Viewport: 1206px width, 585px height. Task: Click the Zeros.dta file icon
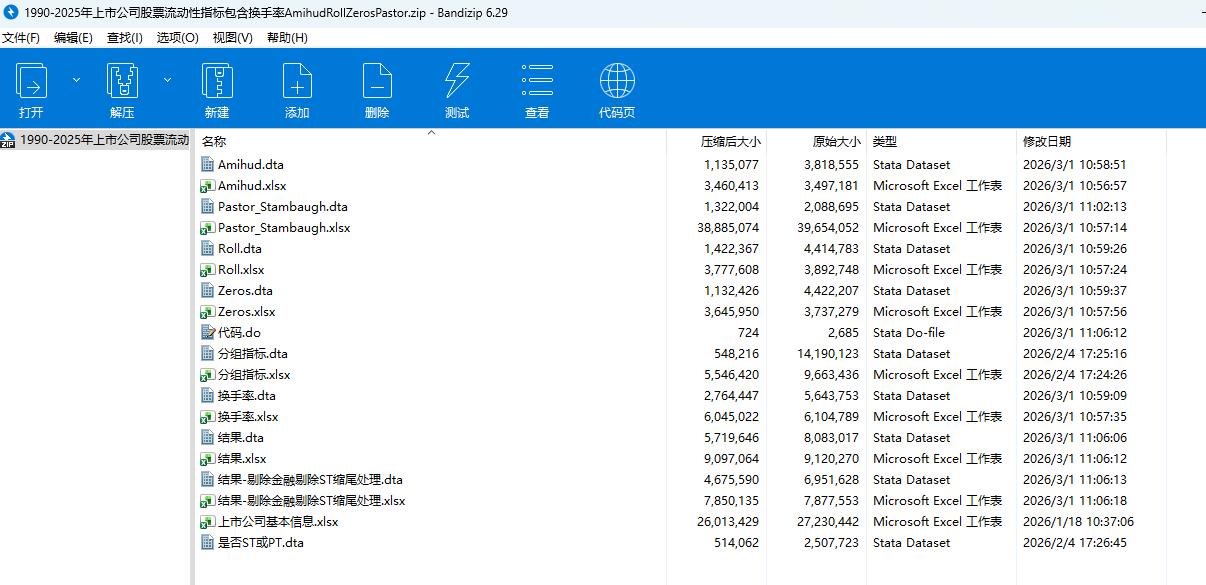208,290
